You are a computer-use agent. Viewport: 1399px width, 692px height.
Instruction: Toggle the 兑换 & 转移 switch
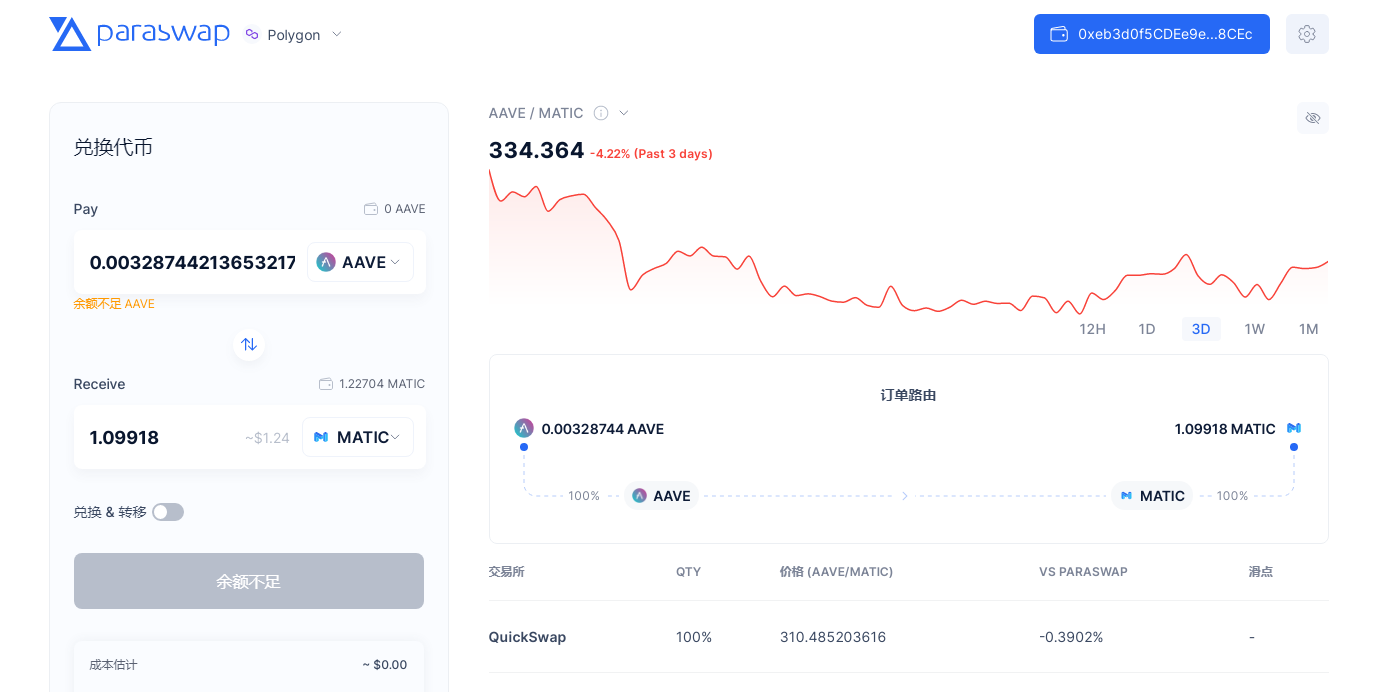(168, 512)
